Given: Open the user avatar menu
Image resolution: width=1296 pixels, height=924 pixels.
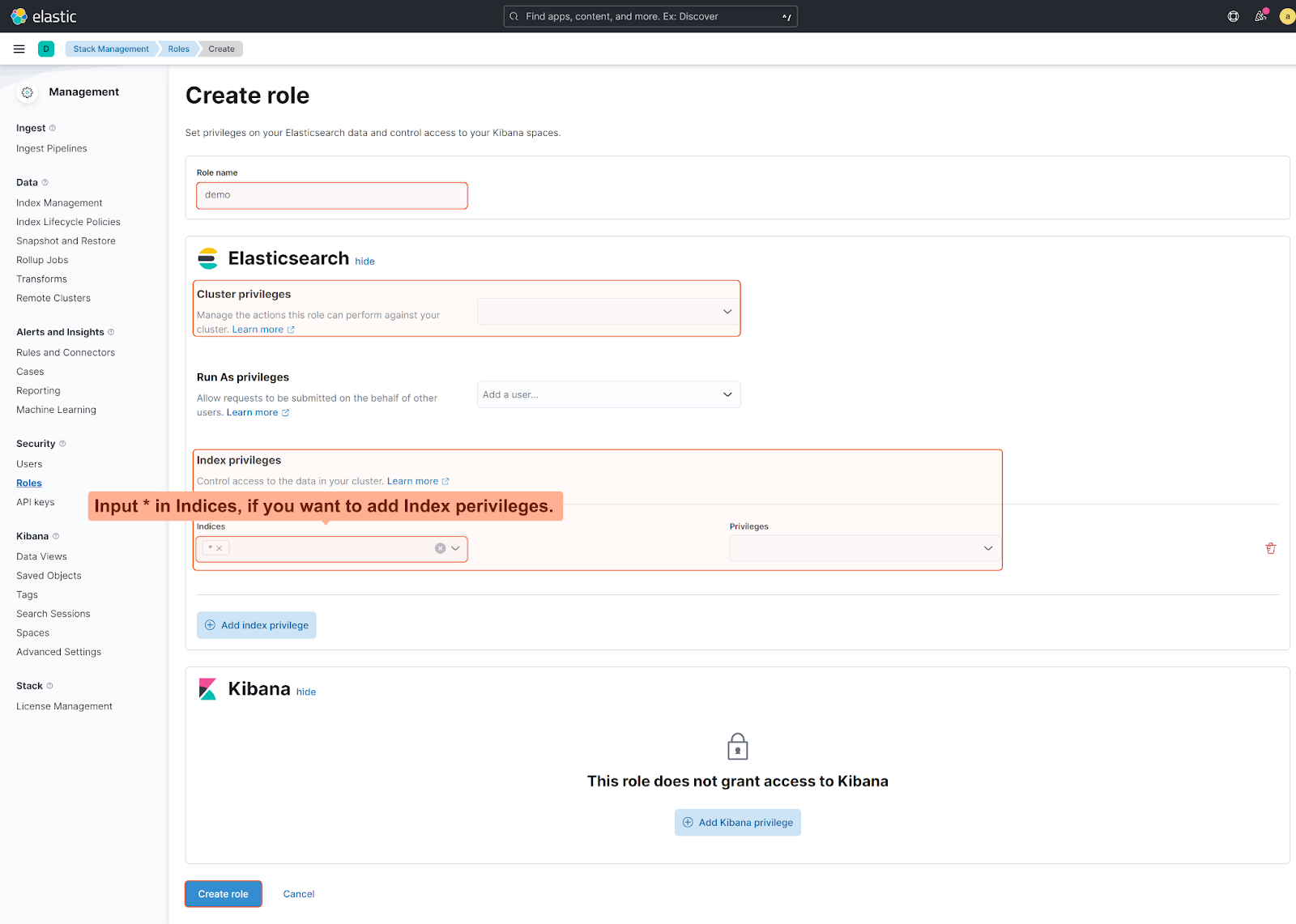Looking at the screenshot, I should [1286, 16].
